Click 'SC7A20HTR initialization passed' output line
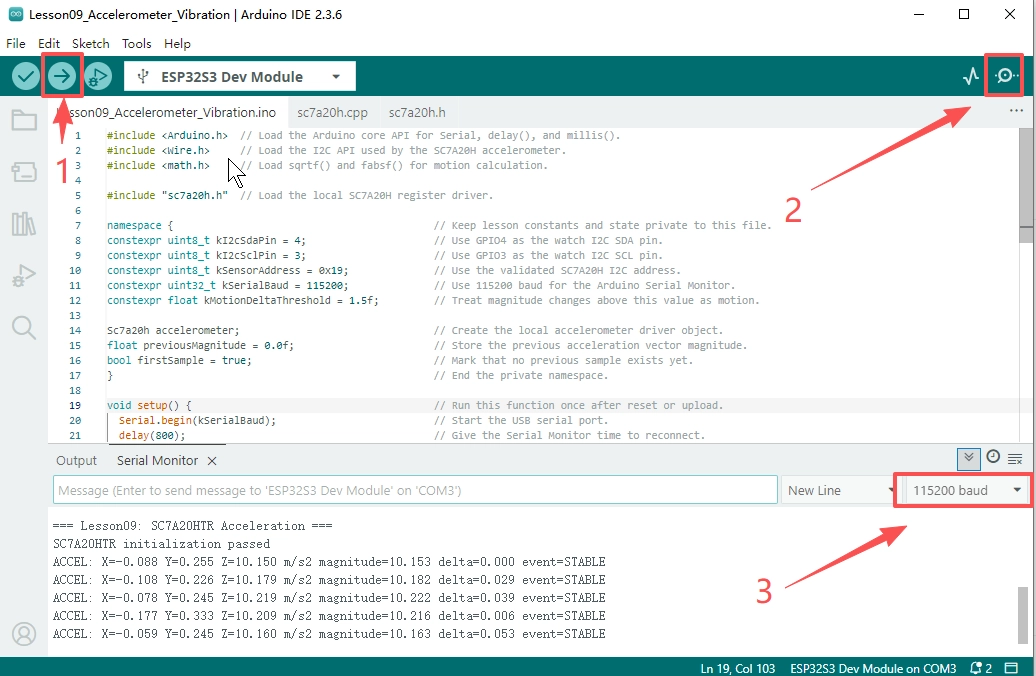 (161, 544)
